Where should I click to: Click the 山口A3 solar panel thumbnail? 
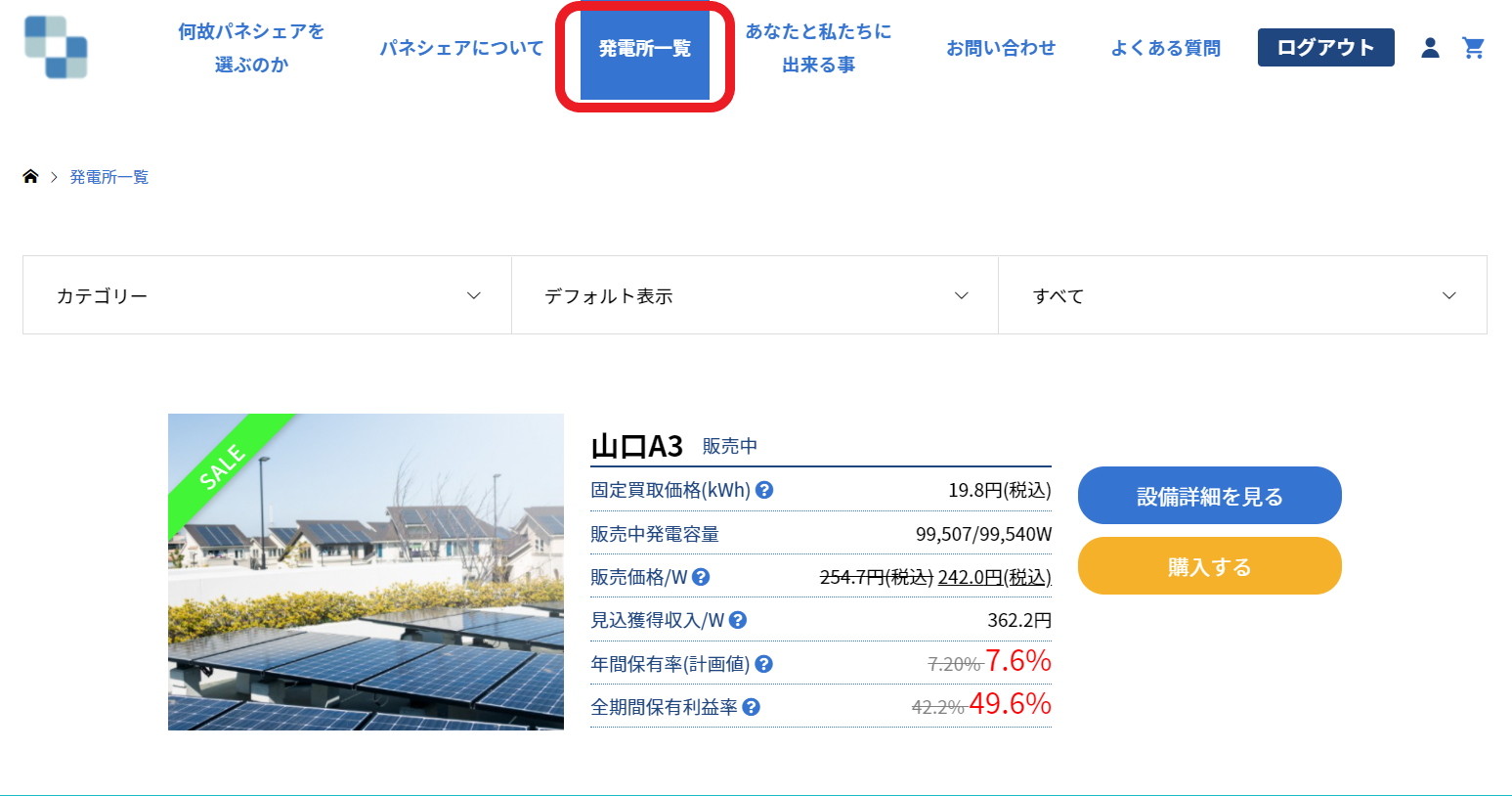click(366, 572)
